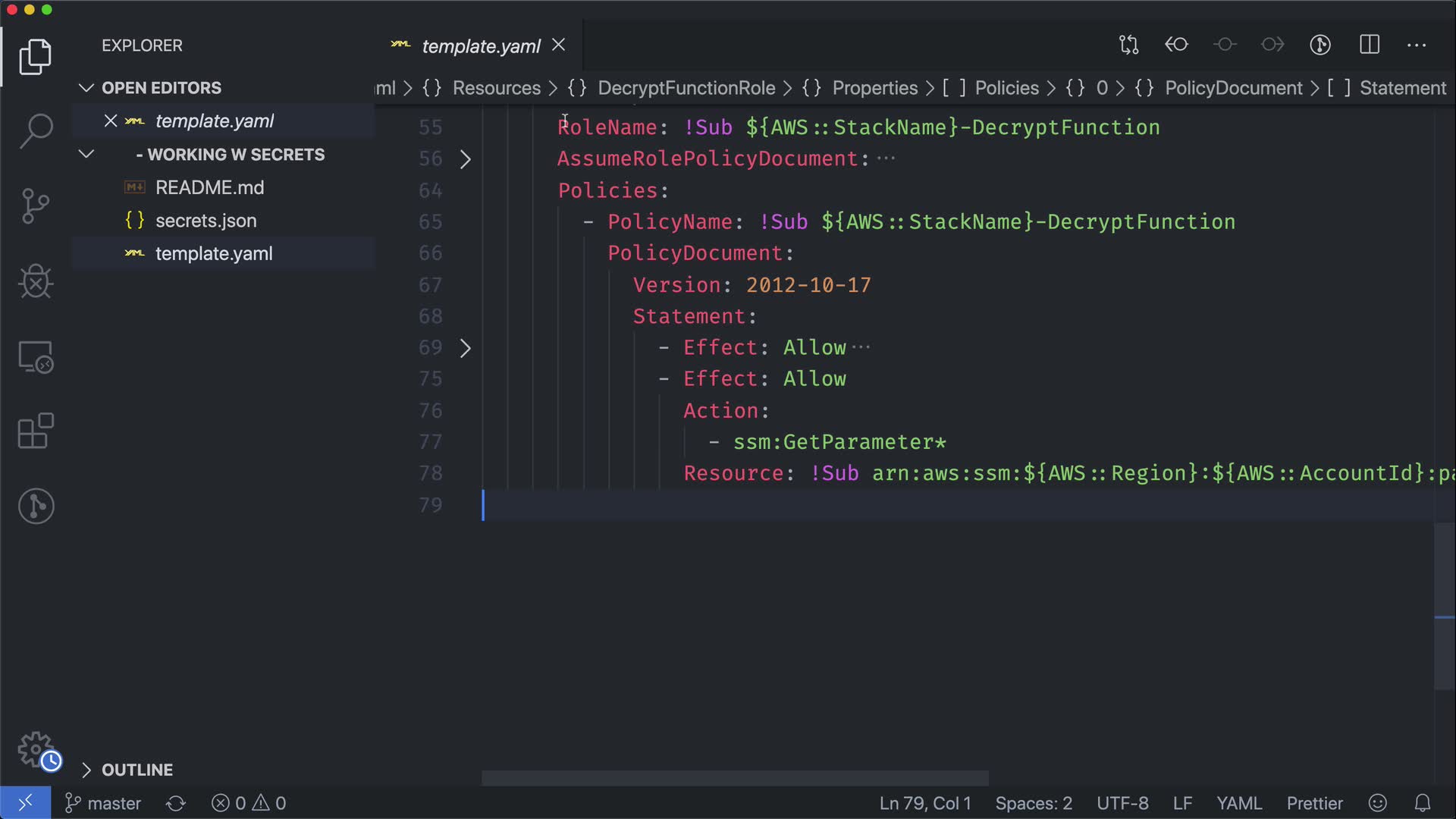
Task: Click the split editor right icon
Action: click(x=1370, y=45)
